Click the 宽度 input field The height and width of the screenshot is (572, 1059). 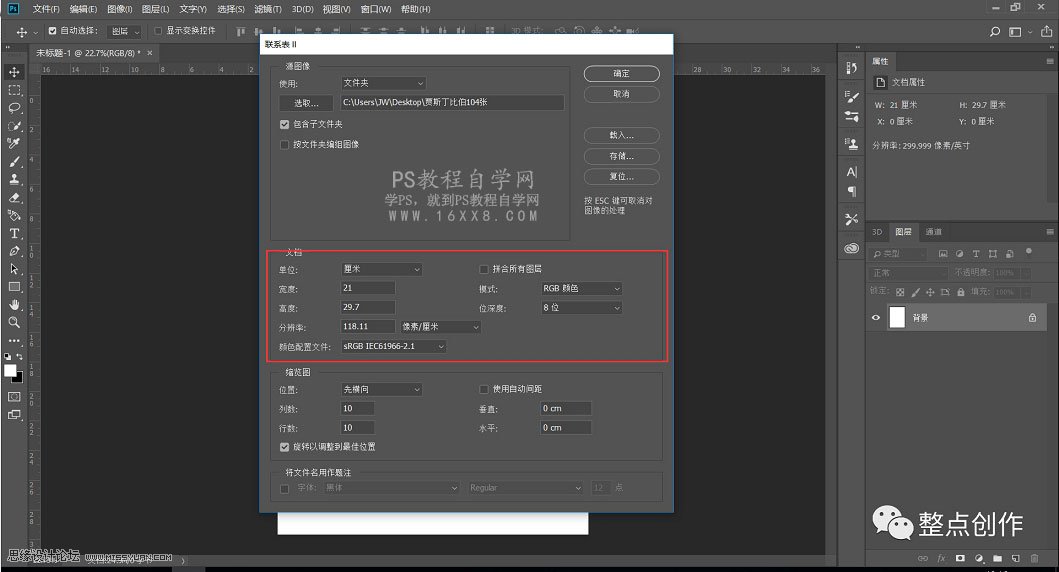click(368, 288)
